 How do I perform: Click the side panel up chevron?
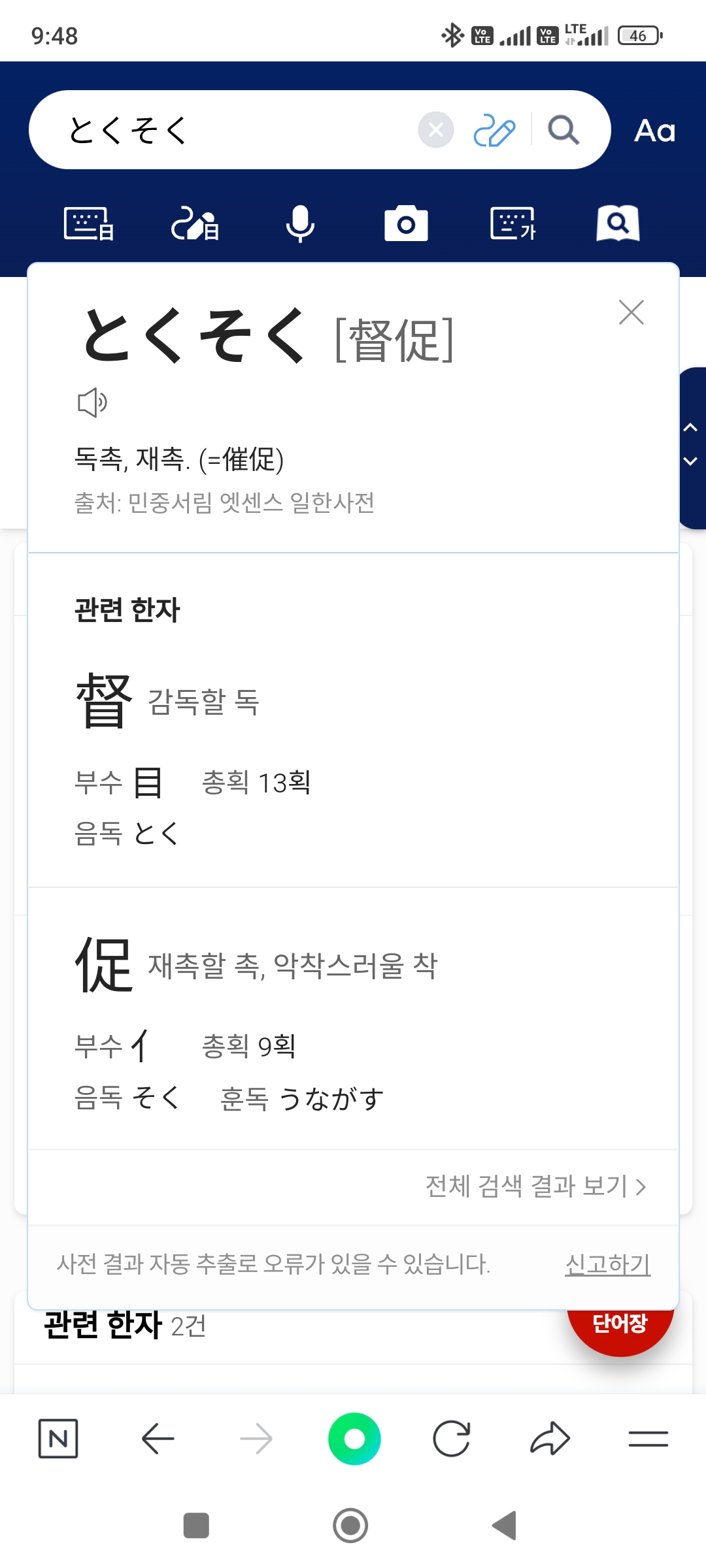[x=690, y=428]
